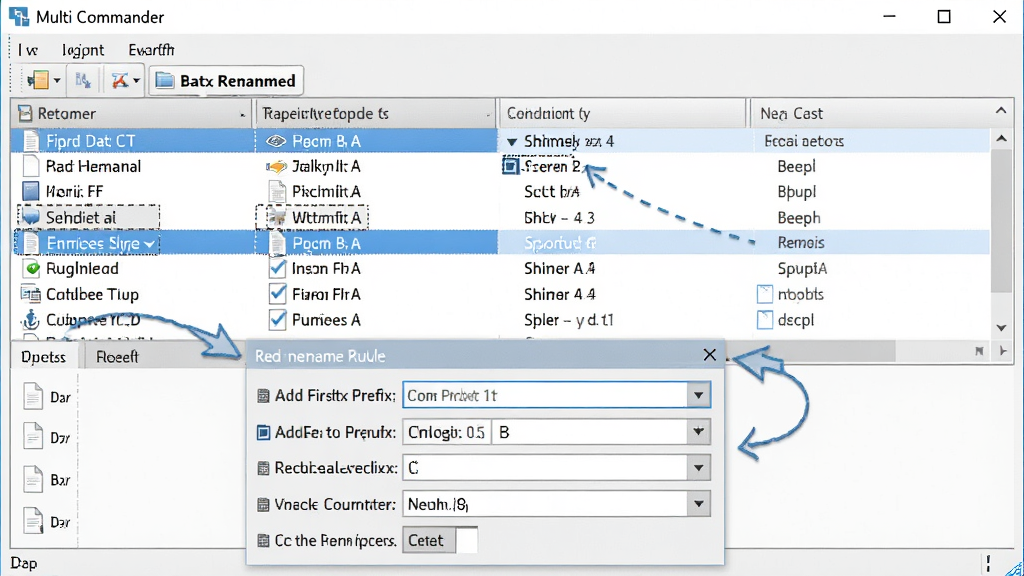Select the Shiner A.4 cell
1024x576 pixels.
coord(559,268)
